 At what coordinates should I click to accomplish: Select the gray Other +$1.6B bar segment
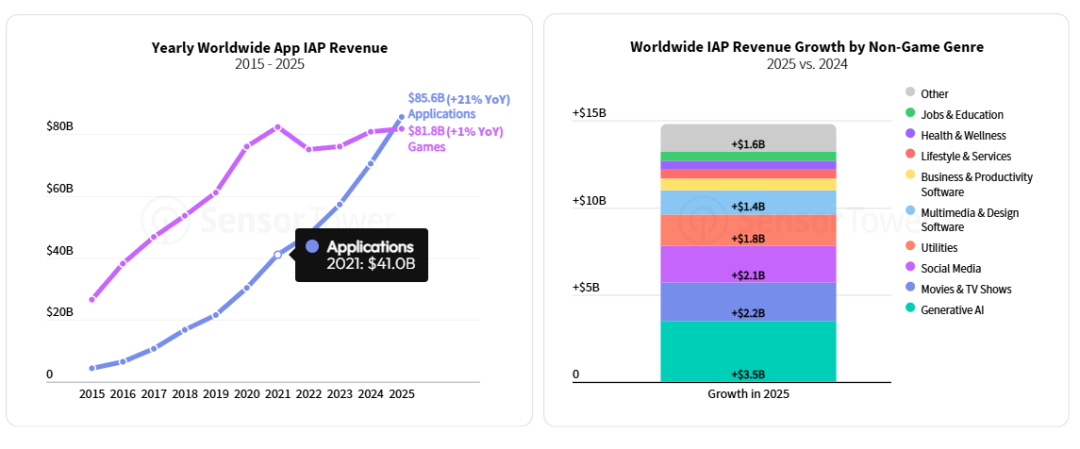[748, 138]
